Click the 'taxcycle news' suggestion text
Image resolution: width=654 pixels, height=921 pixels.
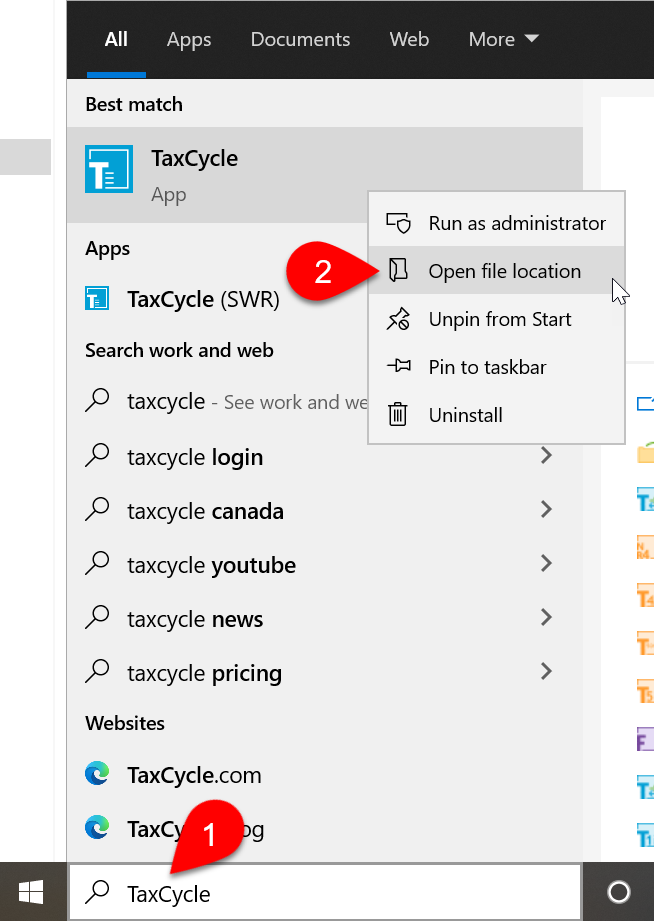[195, 619]
